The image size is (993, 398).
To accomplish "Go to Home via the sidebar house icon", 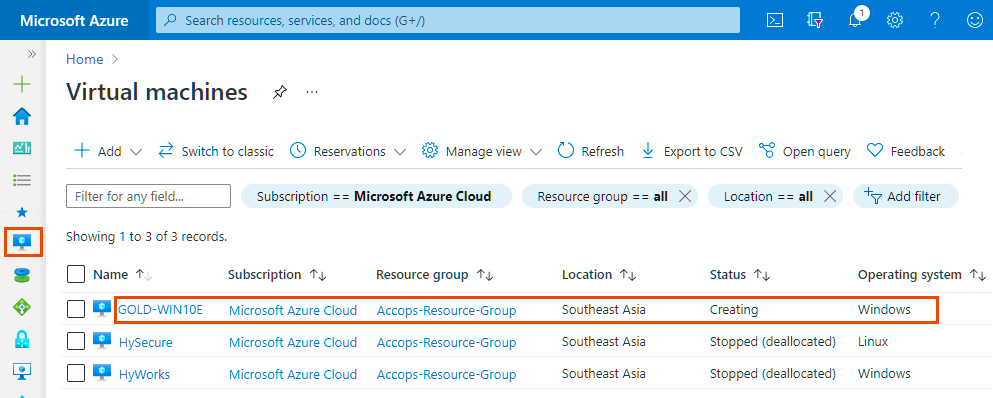I will coord(22,117).
